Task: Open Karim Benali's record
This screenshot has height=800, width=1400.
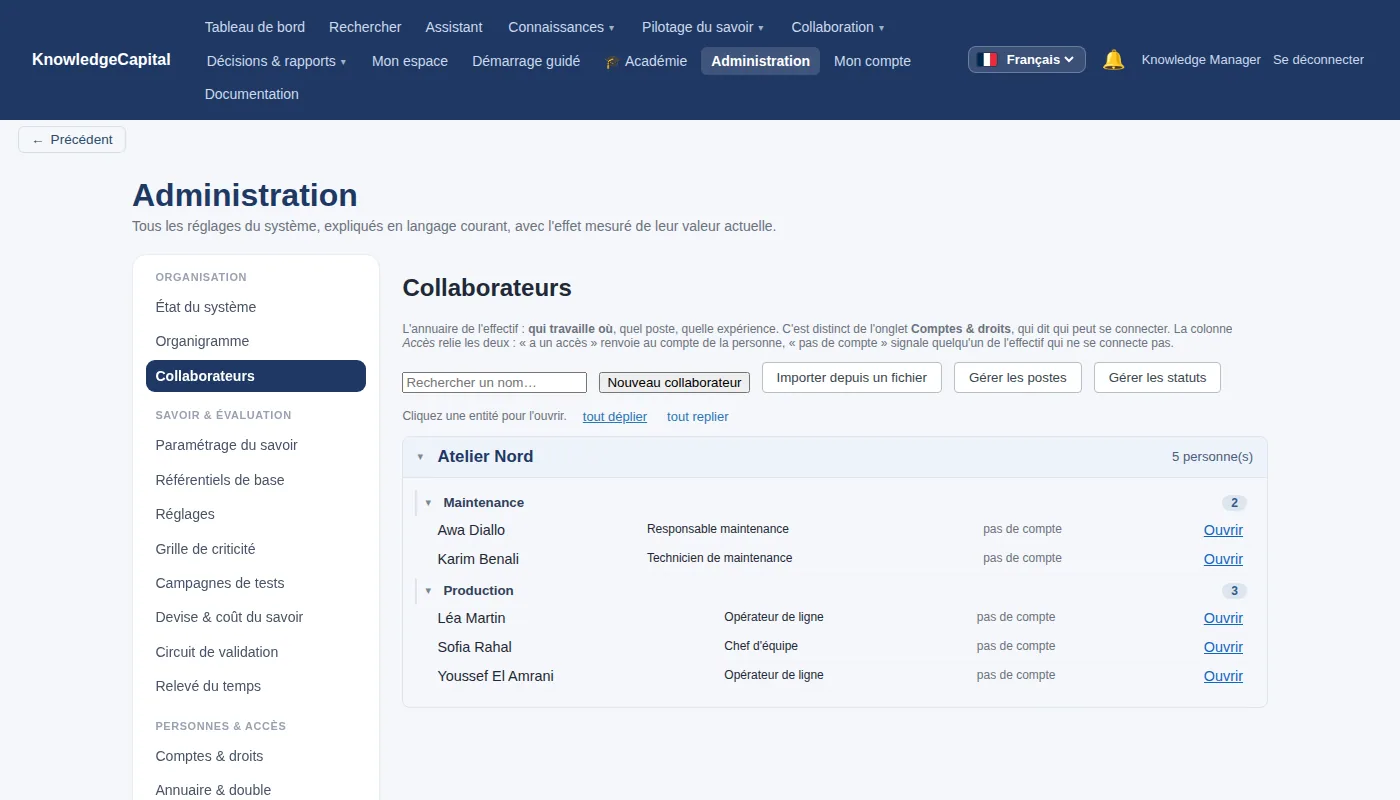Action: [x=1223, y=559]
